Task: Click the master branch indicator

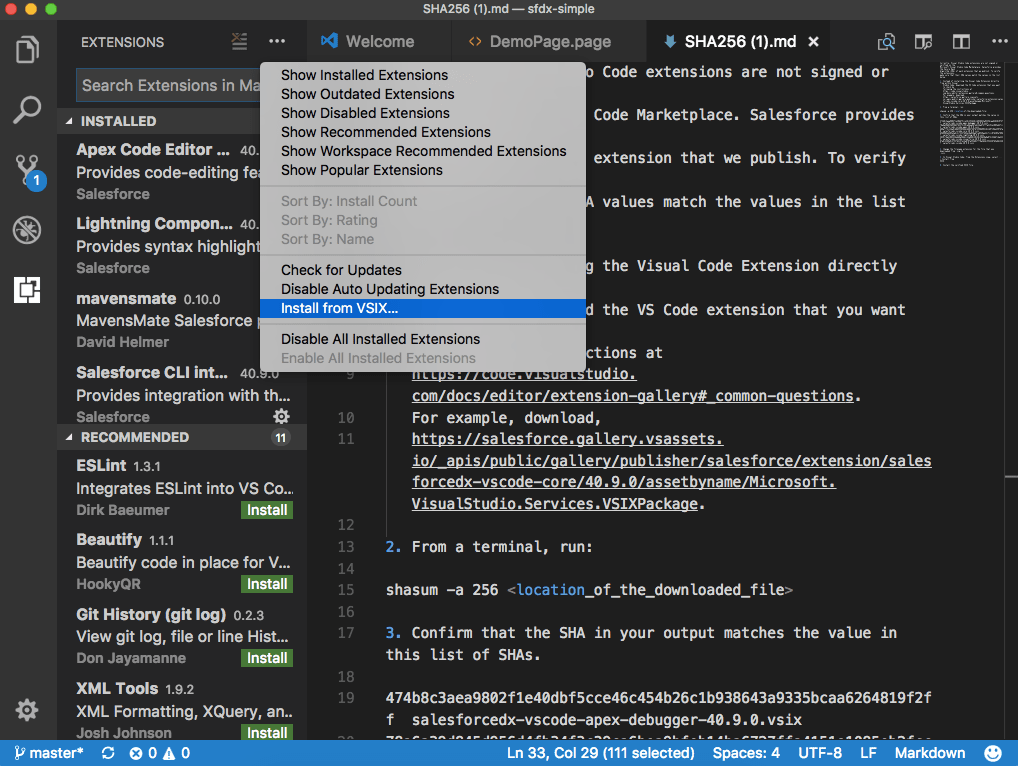Action: pyautogui.click(x=49, y=753)
